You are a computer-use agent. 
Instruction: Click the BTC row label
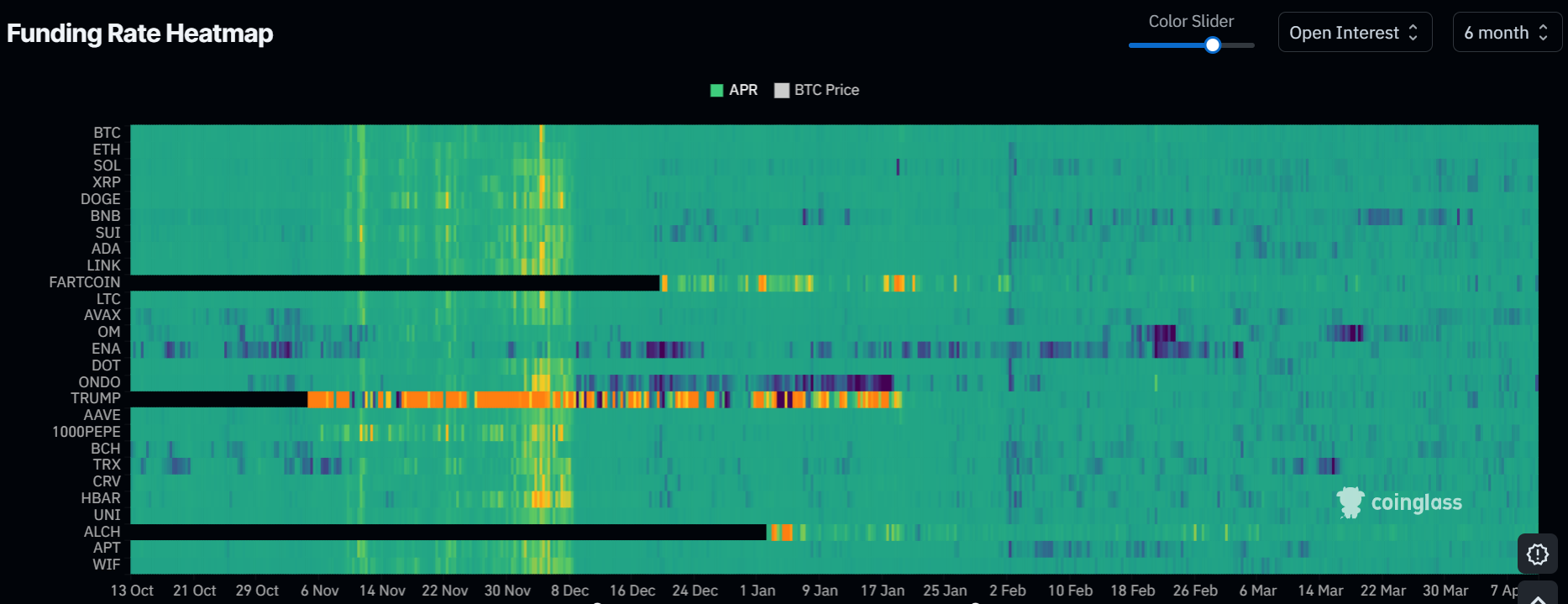point(107,133)
